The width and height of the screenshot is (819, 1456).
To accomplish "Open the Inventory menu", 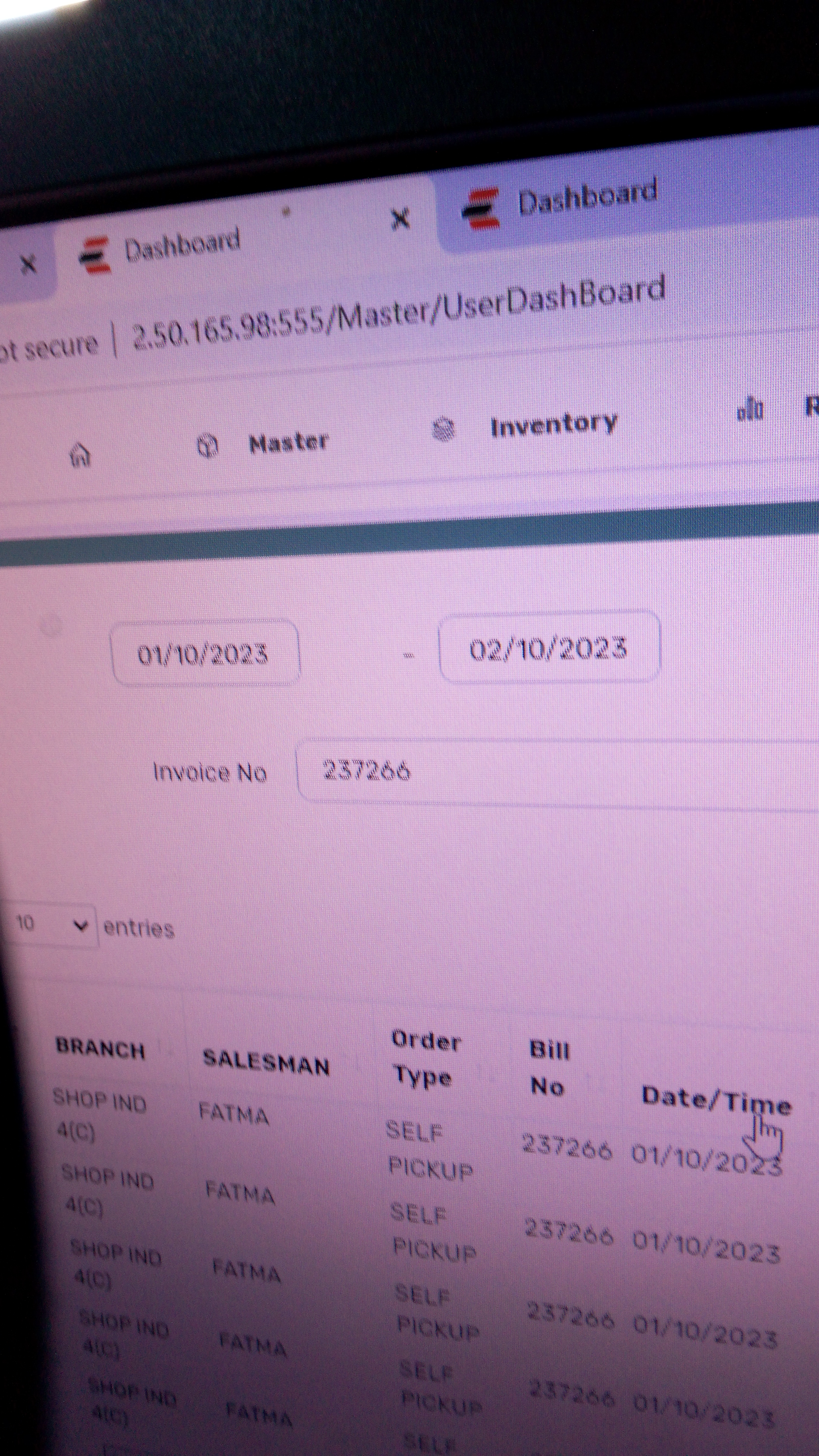I will coord(553,424).
